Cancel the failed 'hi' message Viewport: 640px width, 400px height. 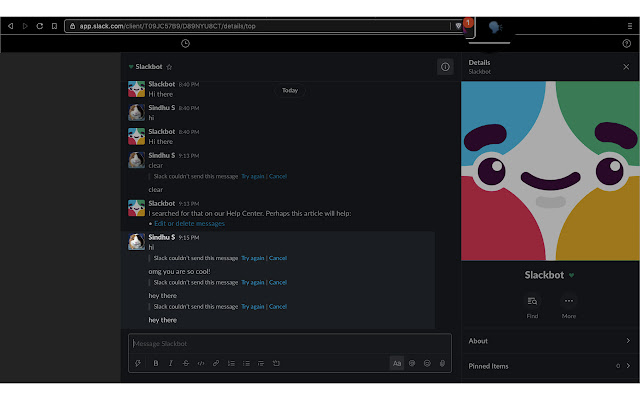point(278,258)
